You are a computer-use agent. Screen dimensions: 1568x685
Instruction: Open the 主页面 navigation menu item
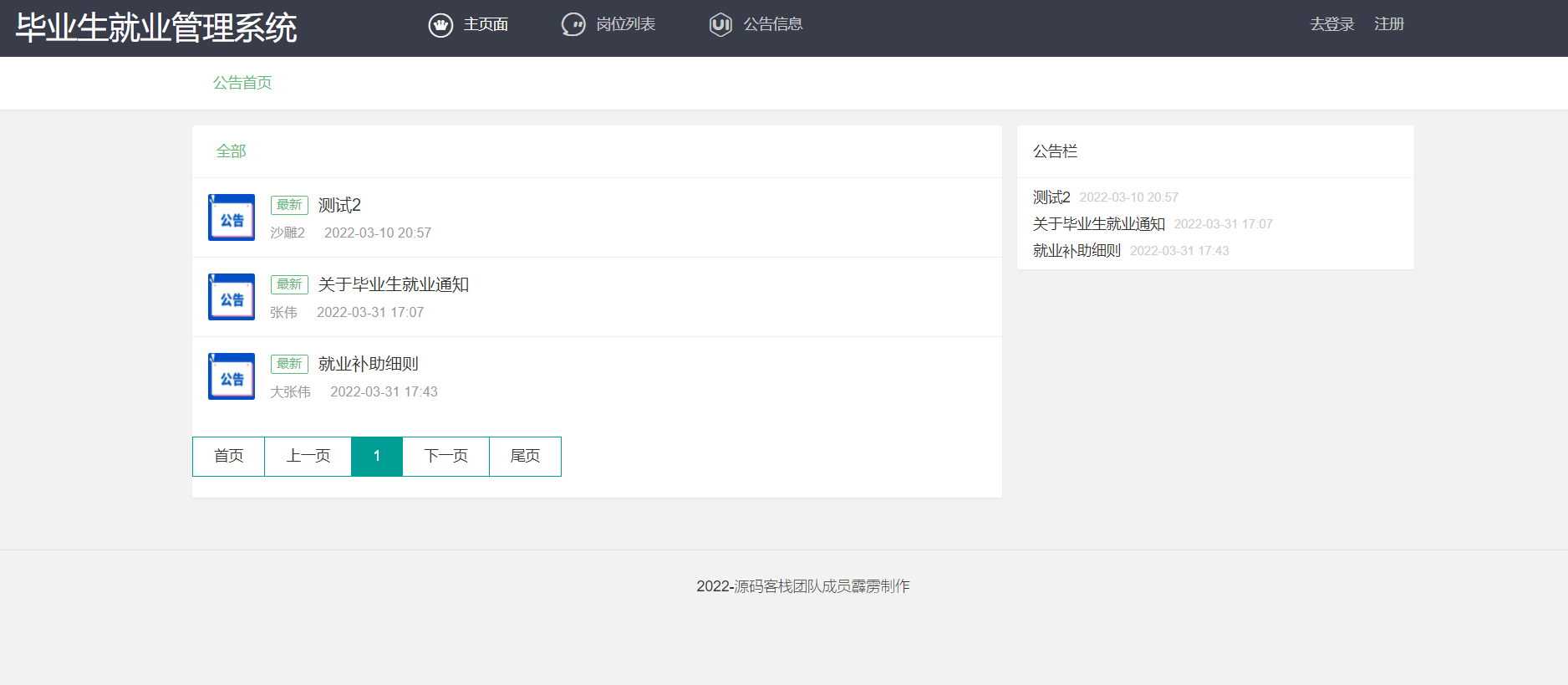click(x=486, y=25)
